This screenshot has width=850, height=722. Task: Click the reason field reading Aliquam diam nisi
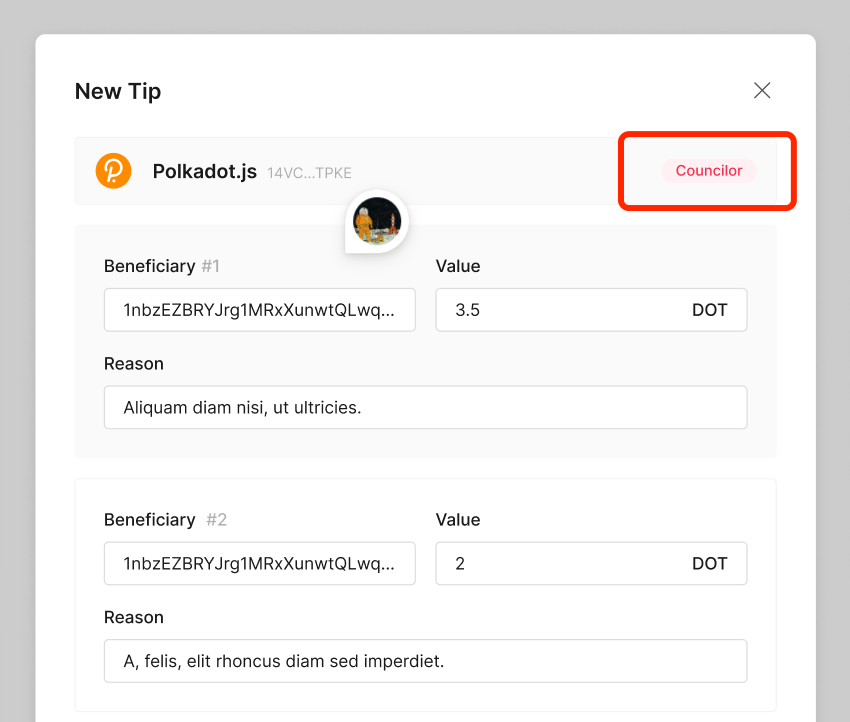coord(425,407)
